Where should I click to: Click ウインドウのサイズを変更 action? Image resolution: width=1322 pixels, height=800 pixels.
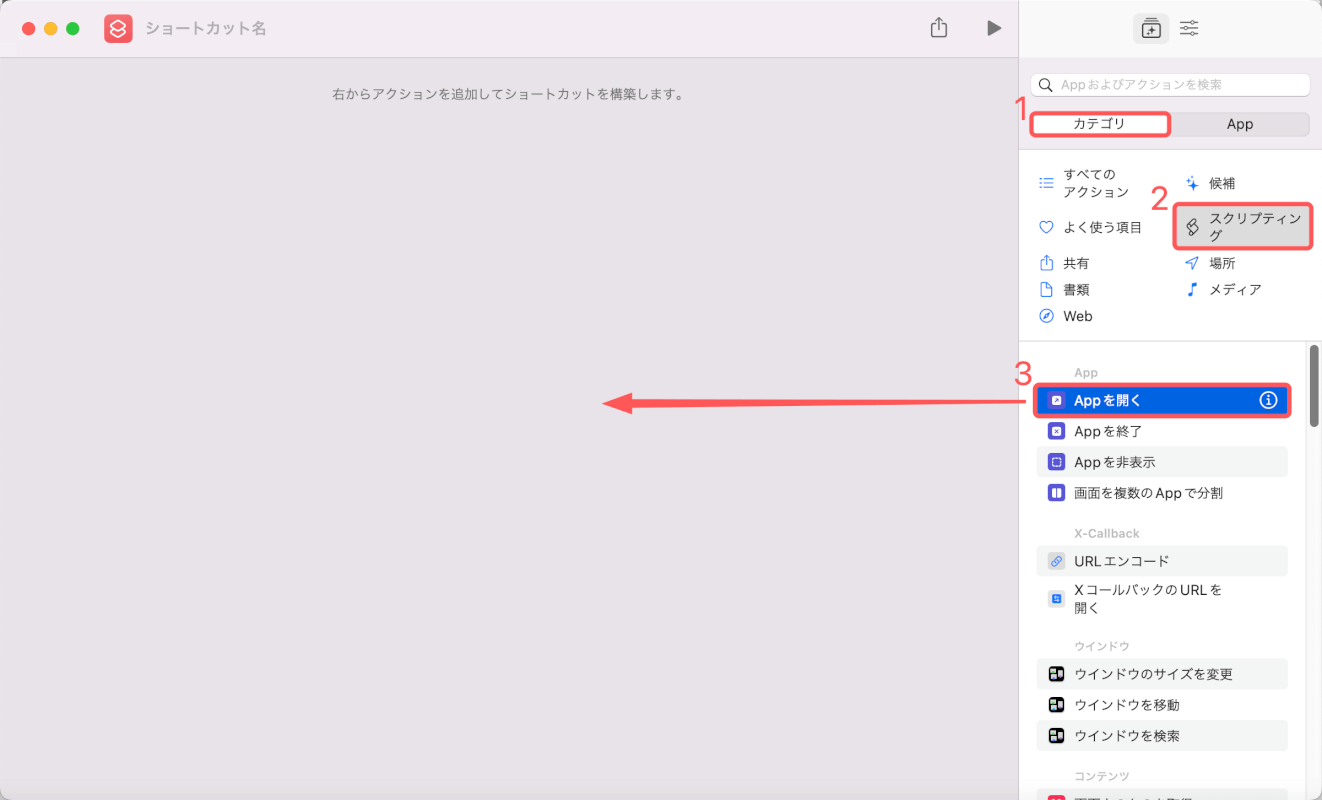[1162, 674]
